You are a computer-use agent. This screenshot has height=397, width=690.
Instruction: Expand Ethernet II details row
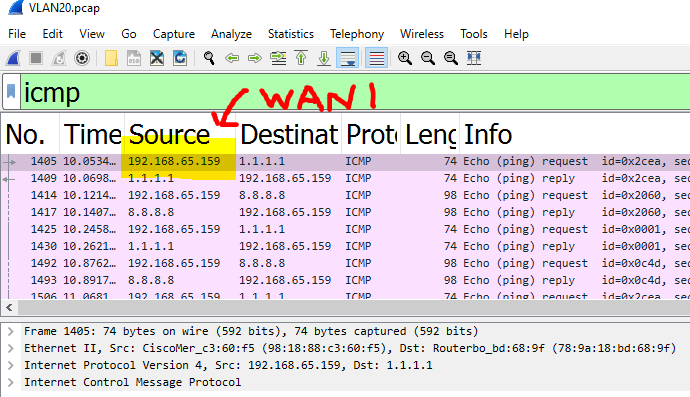[x=11, y=348]
